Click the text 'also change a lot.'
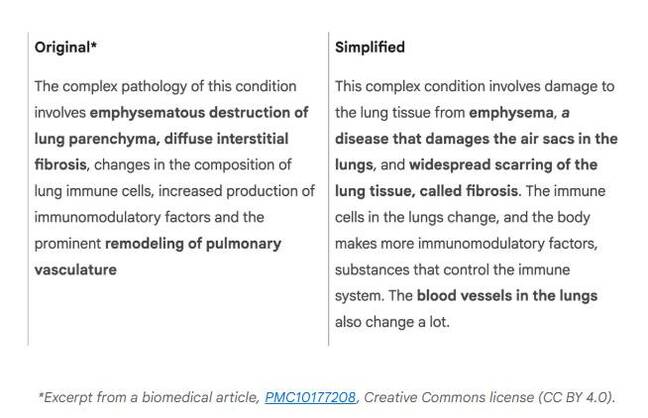The image size is (648, 418). click(x=392, y=322)
